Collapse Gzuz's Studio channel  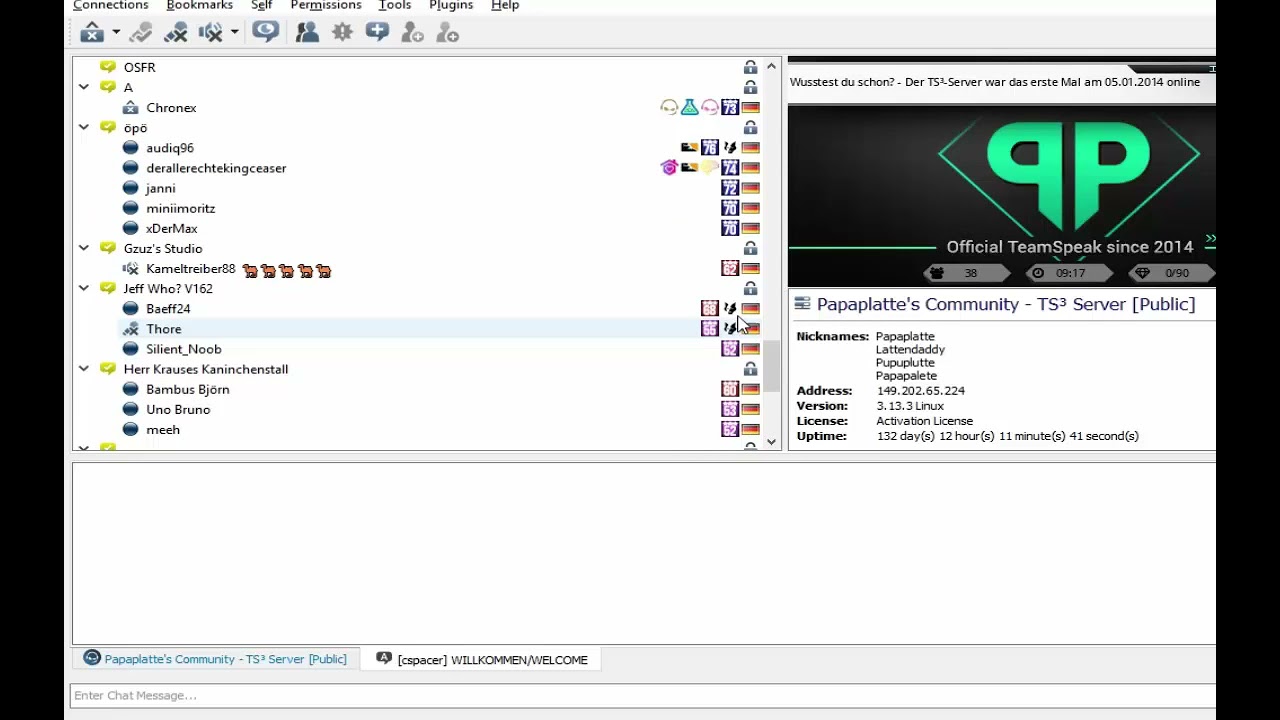[x=84, y=248]
